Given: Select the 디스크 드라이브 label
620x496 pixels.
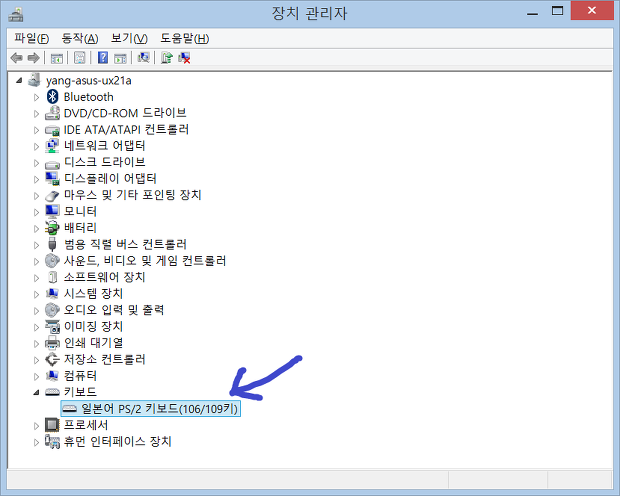Looking at the screenshot, I should coord(104,162).
